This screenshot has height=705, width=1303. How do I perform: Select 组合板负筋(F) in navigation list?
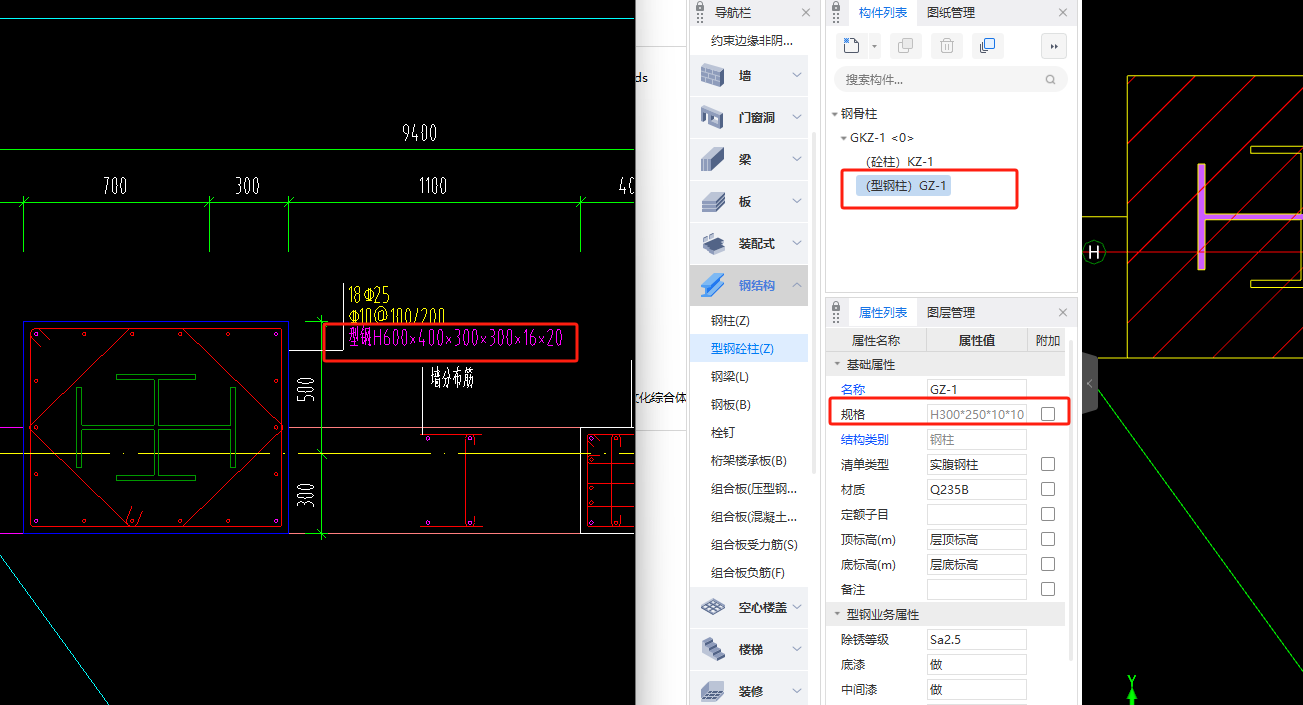click(x=748, y=572)
